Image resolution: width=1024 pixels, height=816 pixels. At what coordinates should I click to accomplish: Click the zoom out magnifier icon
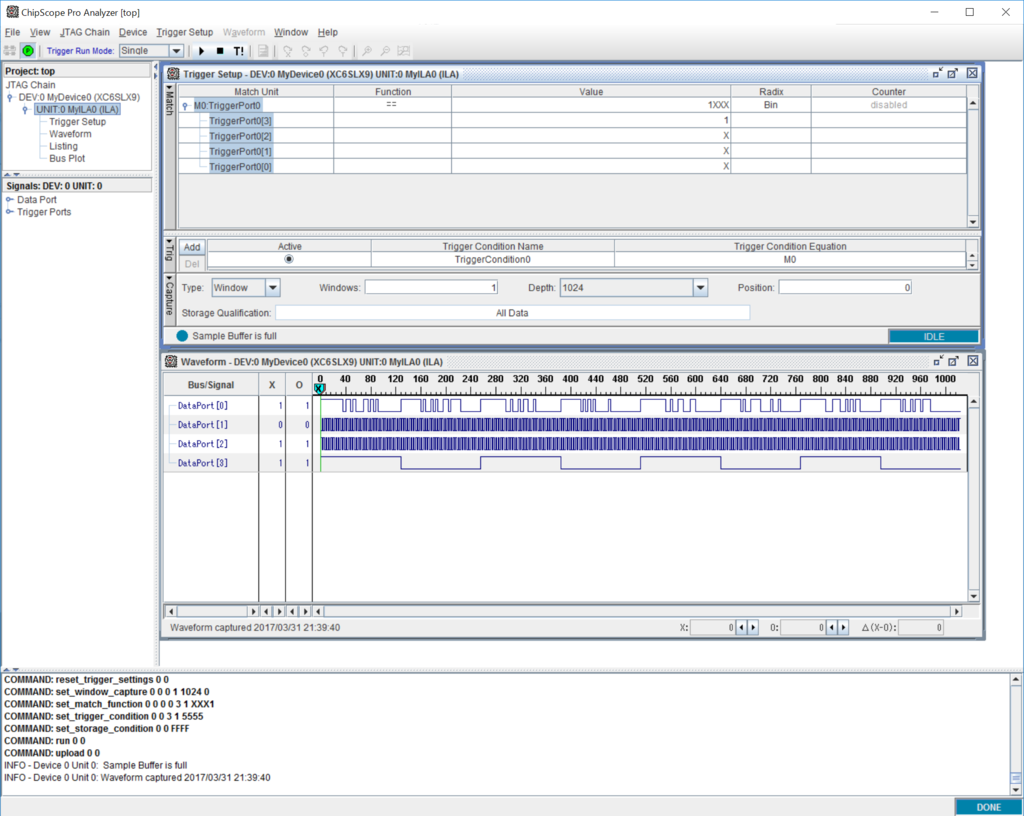tap(385, 50)
